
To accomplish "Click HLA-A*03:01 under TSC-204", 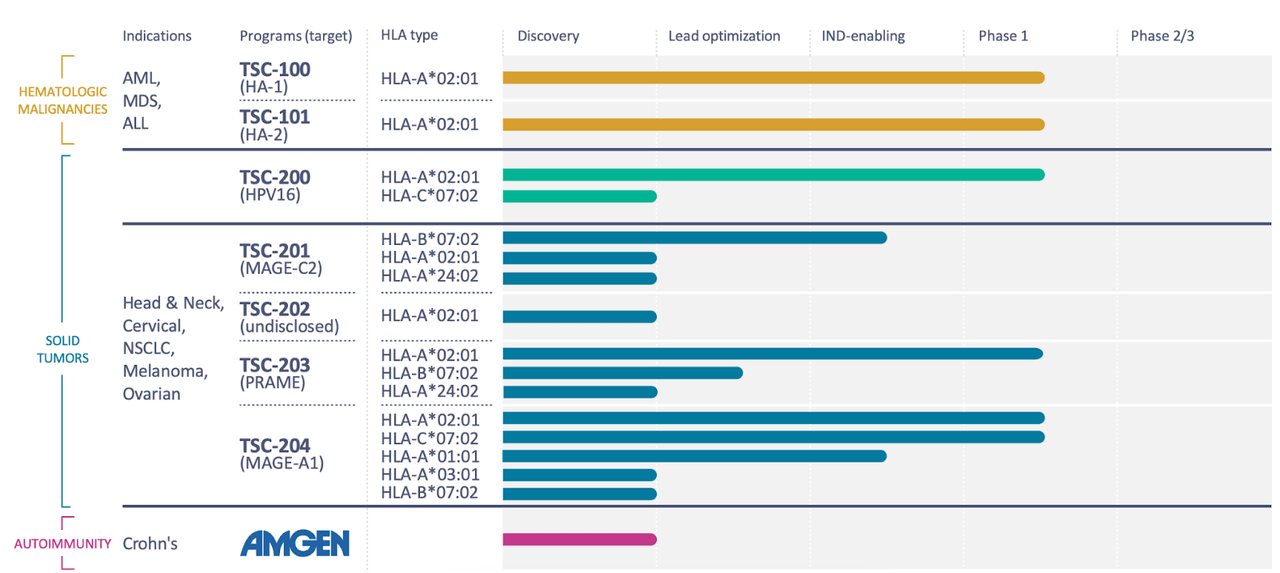I will (430, 475).
